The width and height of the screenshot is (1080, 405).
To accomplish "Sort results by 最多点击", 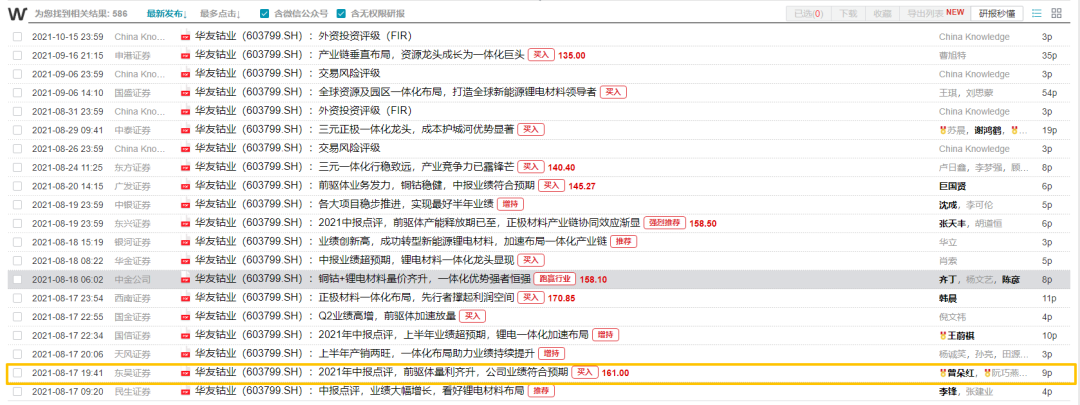I will click(x=220, y=14).
